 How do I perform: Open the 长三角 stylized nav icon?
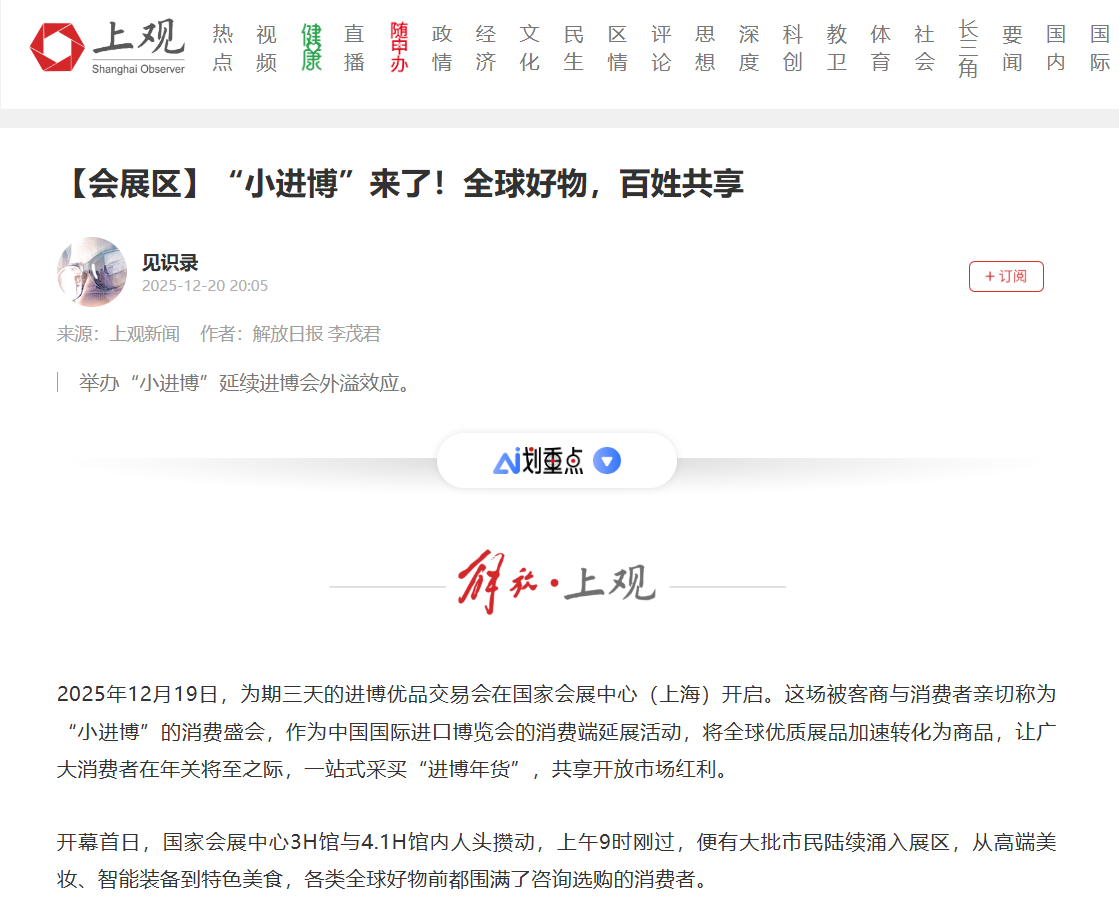click(x=968, y=48)
